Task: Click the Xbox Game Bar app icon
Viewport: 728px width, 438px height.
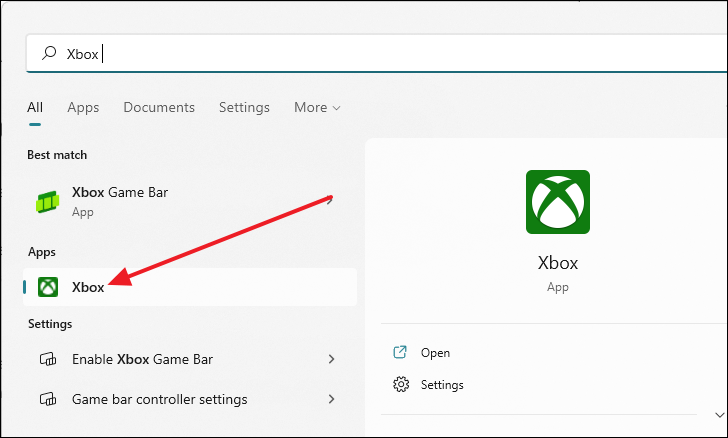Action: 47,202
